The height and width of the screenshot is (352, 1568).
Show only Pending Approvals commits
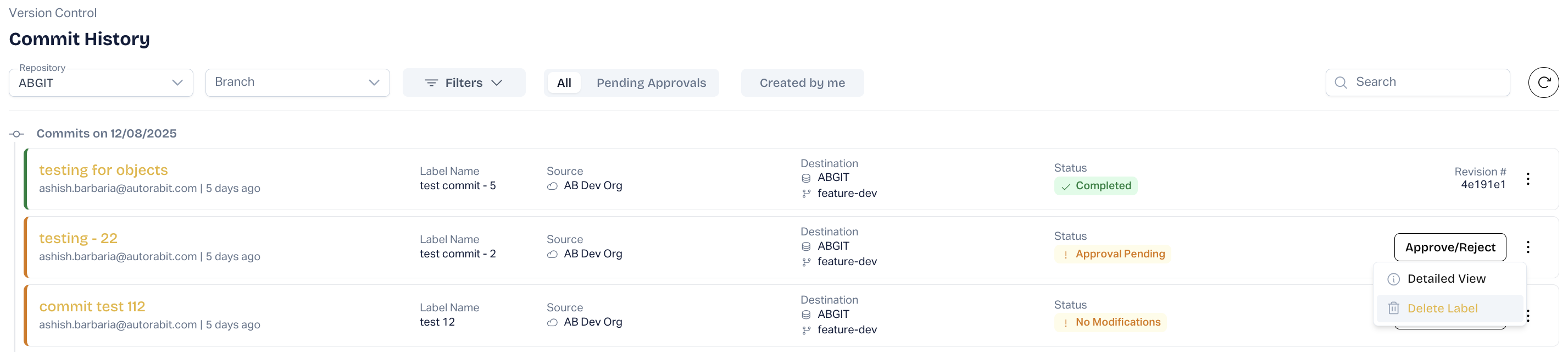point(650,83)
